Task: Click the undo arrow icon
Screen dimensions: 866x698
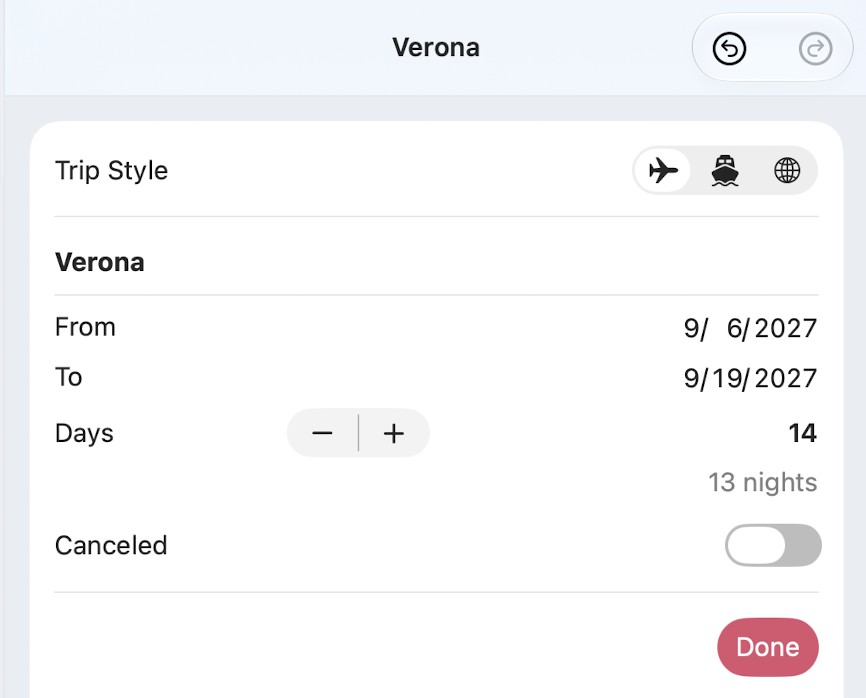Action: click(x=729, y=49)
